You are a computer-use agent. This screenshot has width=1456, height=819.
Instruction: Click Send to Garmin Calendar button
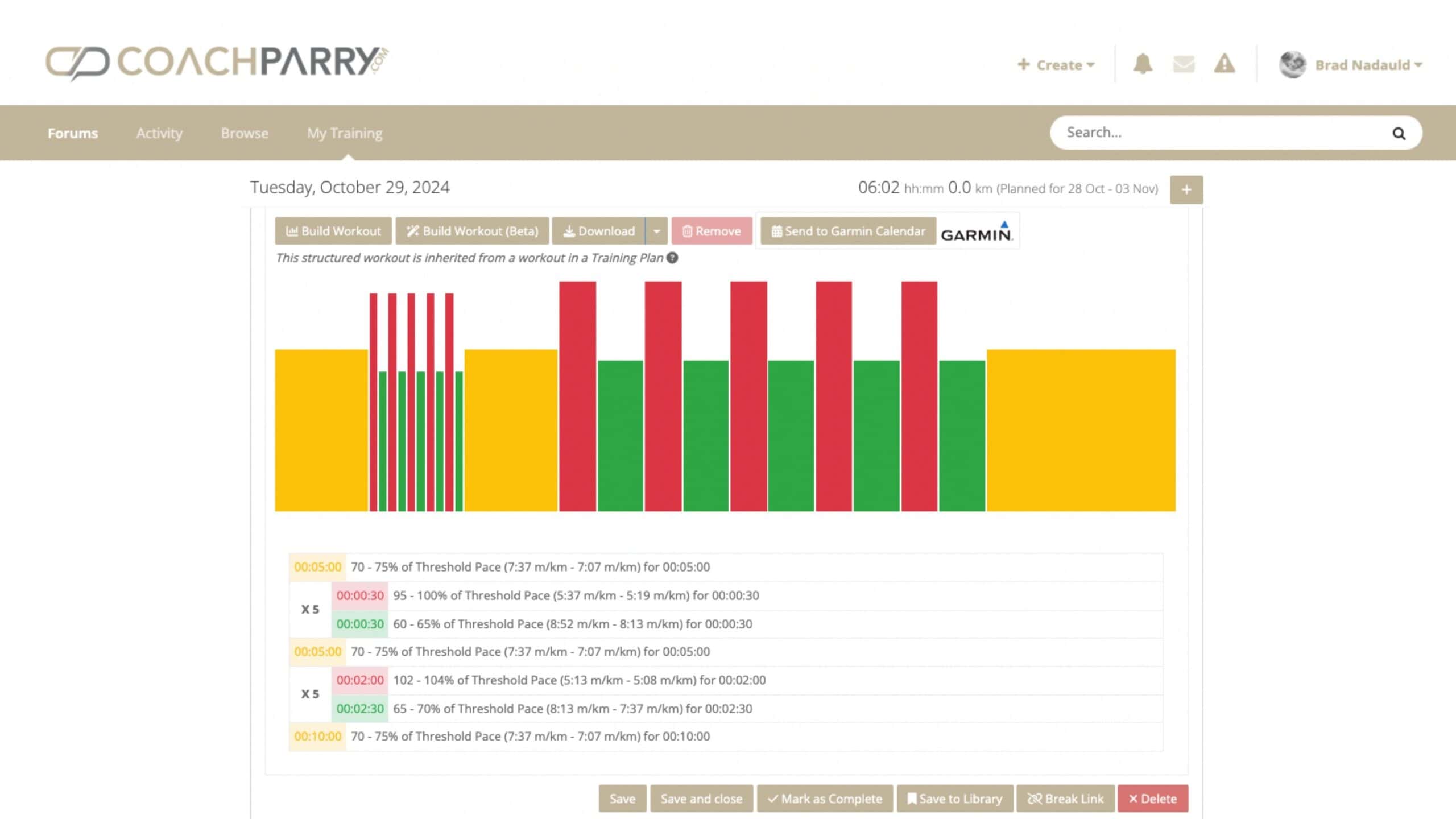point(848,231)
